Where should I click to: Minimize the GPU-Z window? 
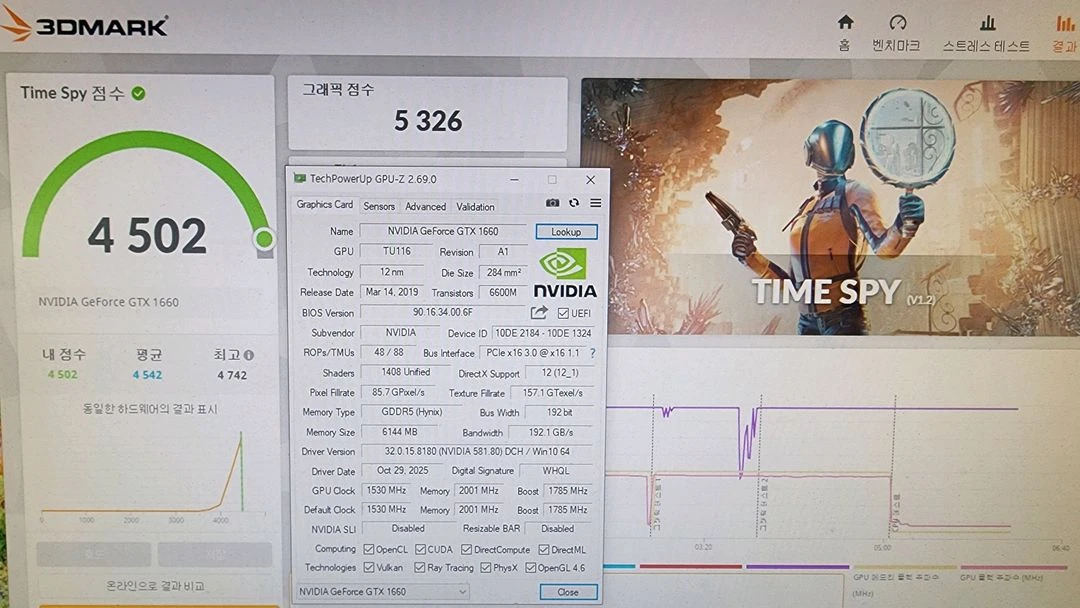(x=515, y=180)
